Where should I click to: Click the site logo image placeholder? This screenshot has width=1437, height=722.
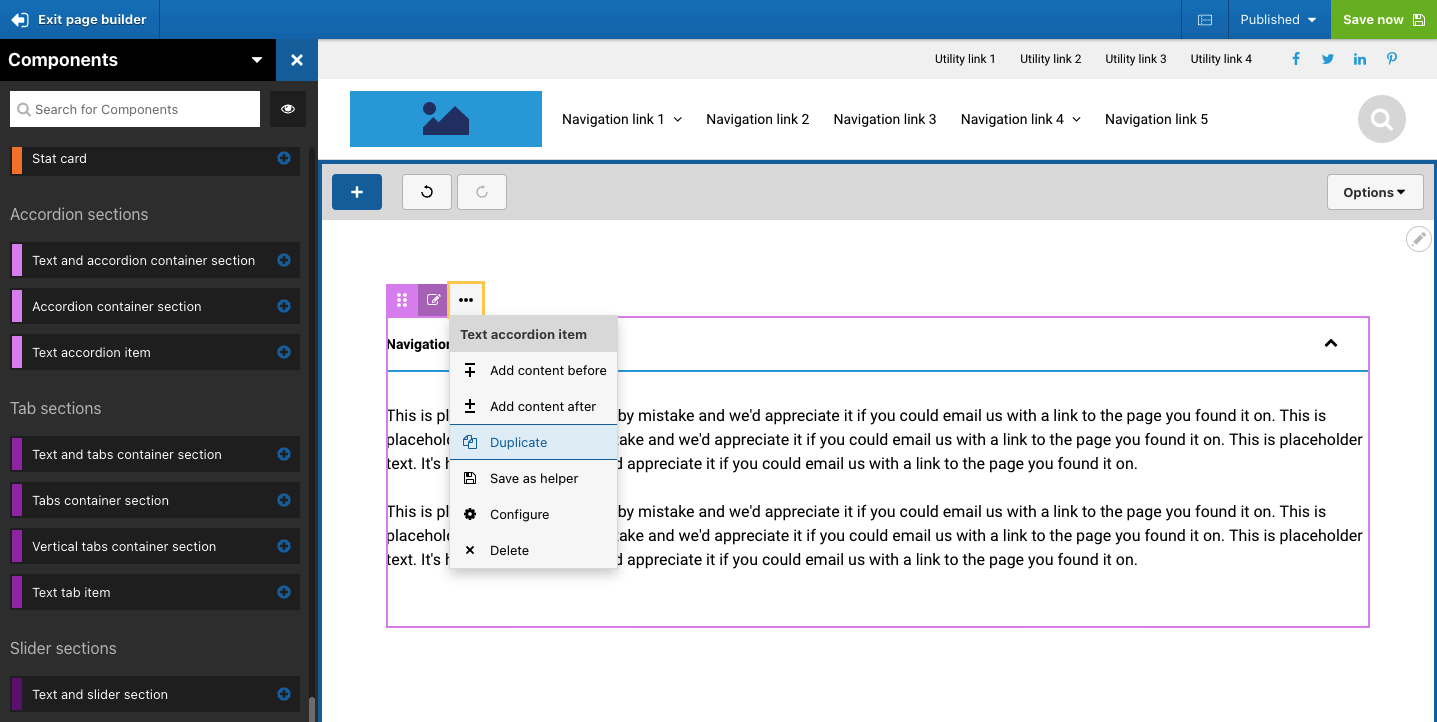(446, 119)
